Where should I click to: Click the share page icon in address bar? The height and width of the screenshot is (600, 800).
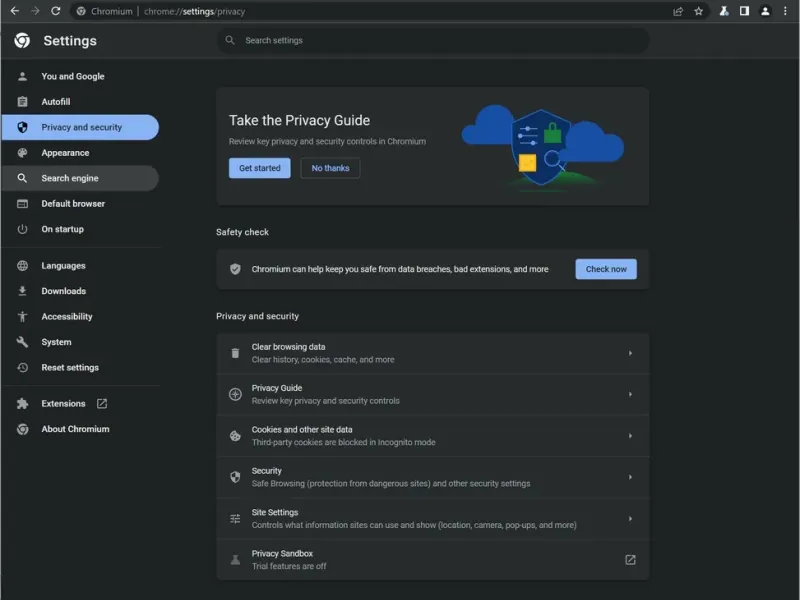[x=679, y=11]
